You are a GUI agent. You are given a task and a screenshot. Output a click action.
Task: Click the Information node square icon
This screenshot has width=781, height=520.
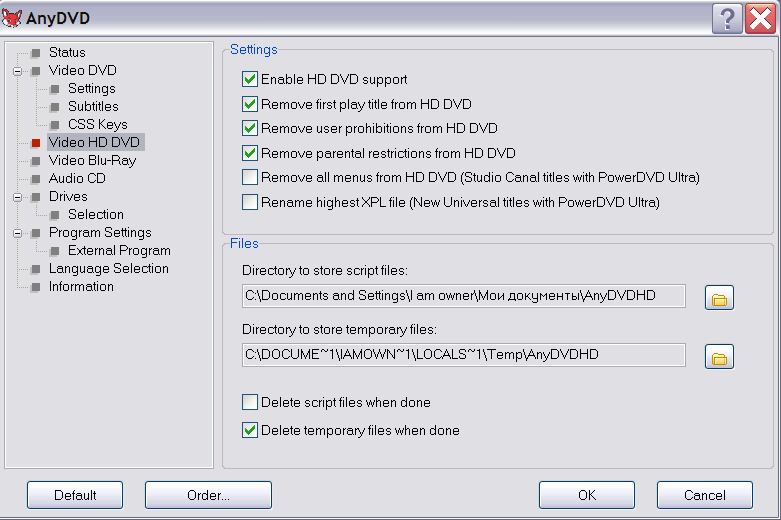pyautogui.click(x=36, y=287)
